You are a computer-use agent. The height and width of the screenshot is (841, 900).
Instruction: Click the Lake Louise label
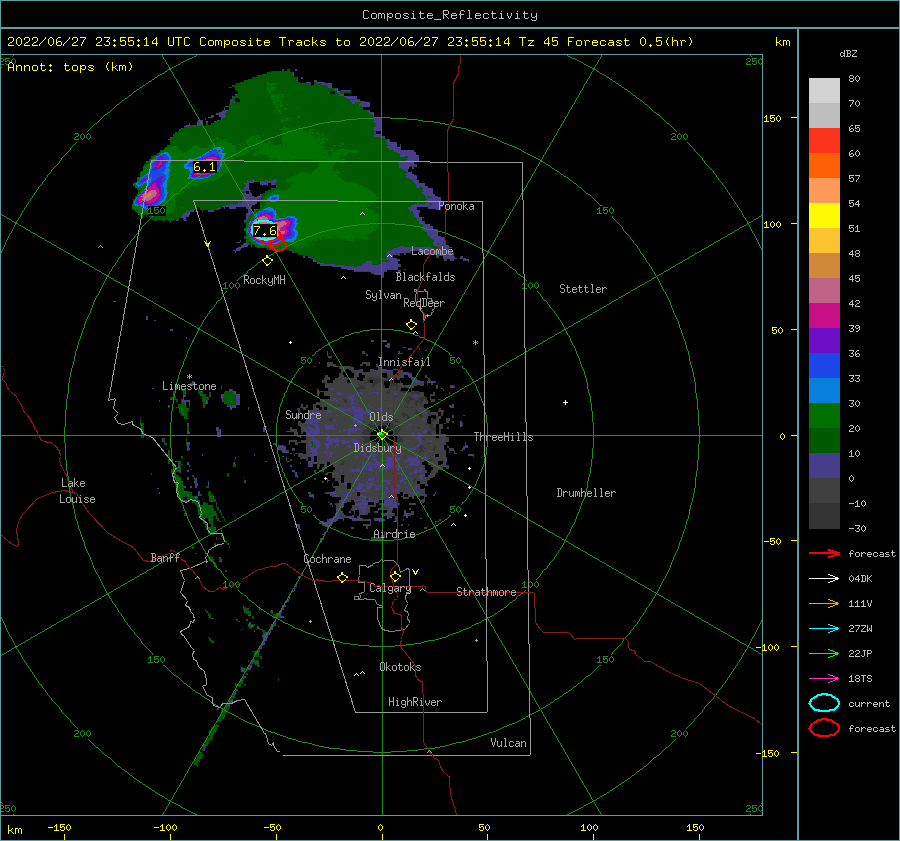point(77,491)
